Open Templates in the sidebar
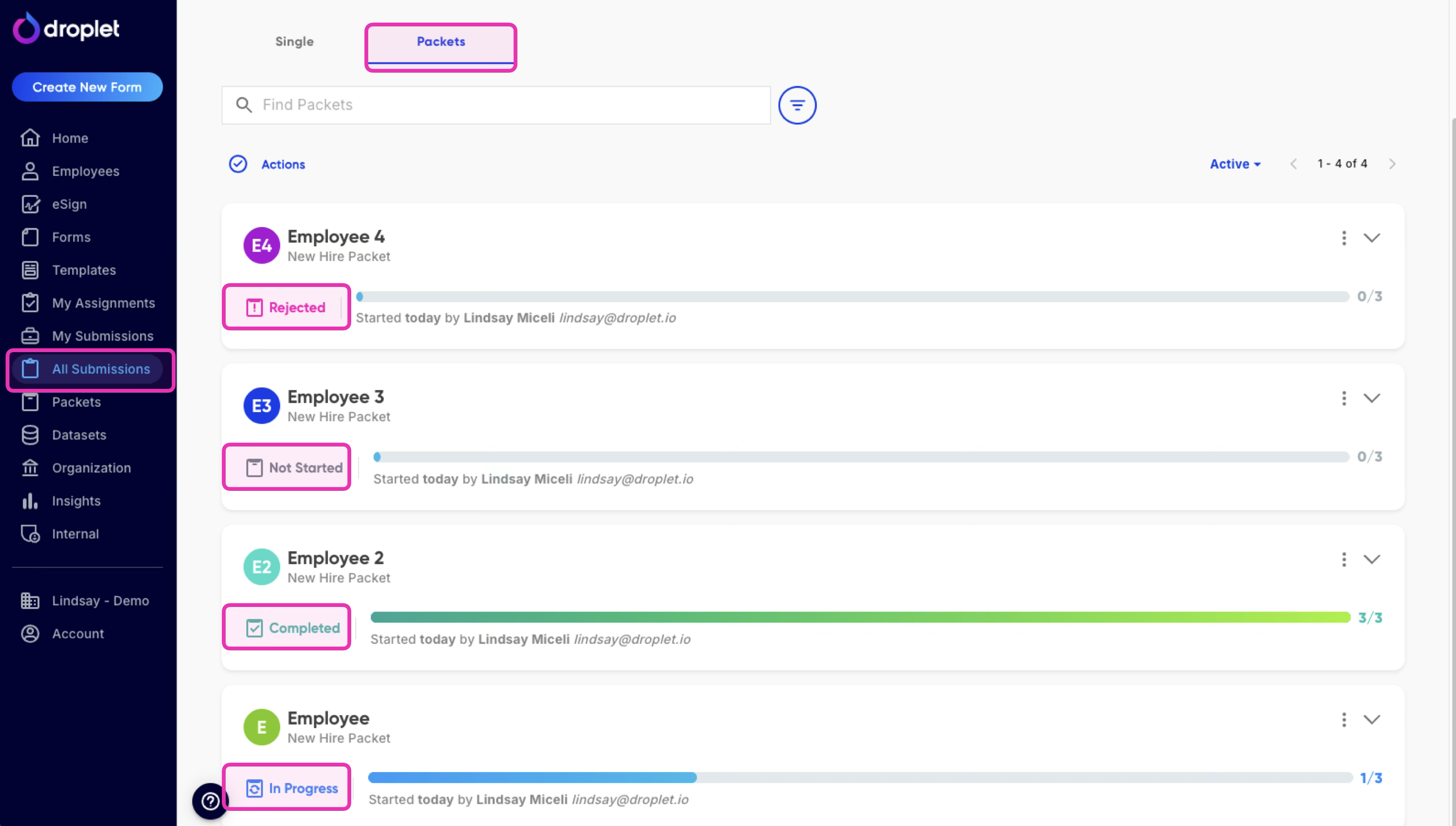The height and width of the screenshot is (826, 1456). (84, 270)
